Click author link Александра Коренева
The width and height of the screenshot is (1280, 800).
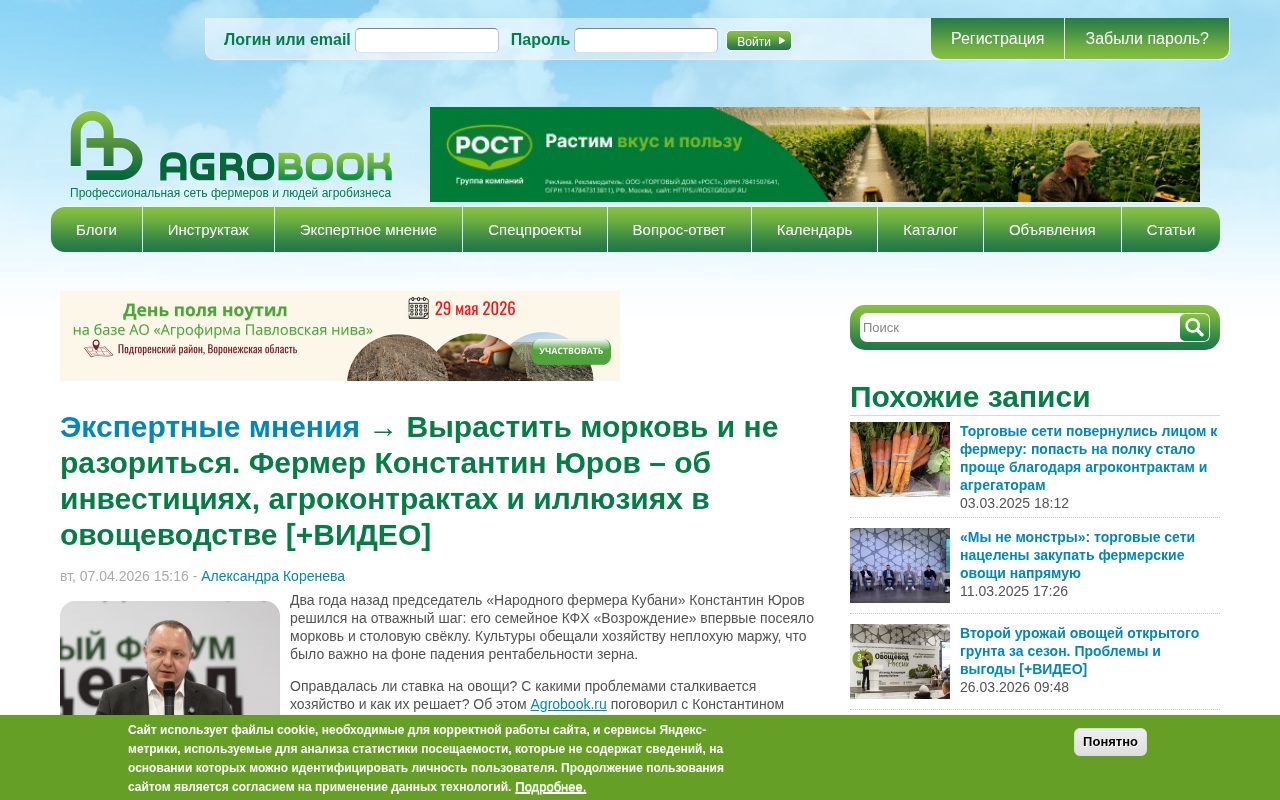(x=272, y=576)
